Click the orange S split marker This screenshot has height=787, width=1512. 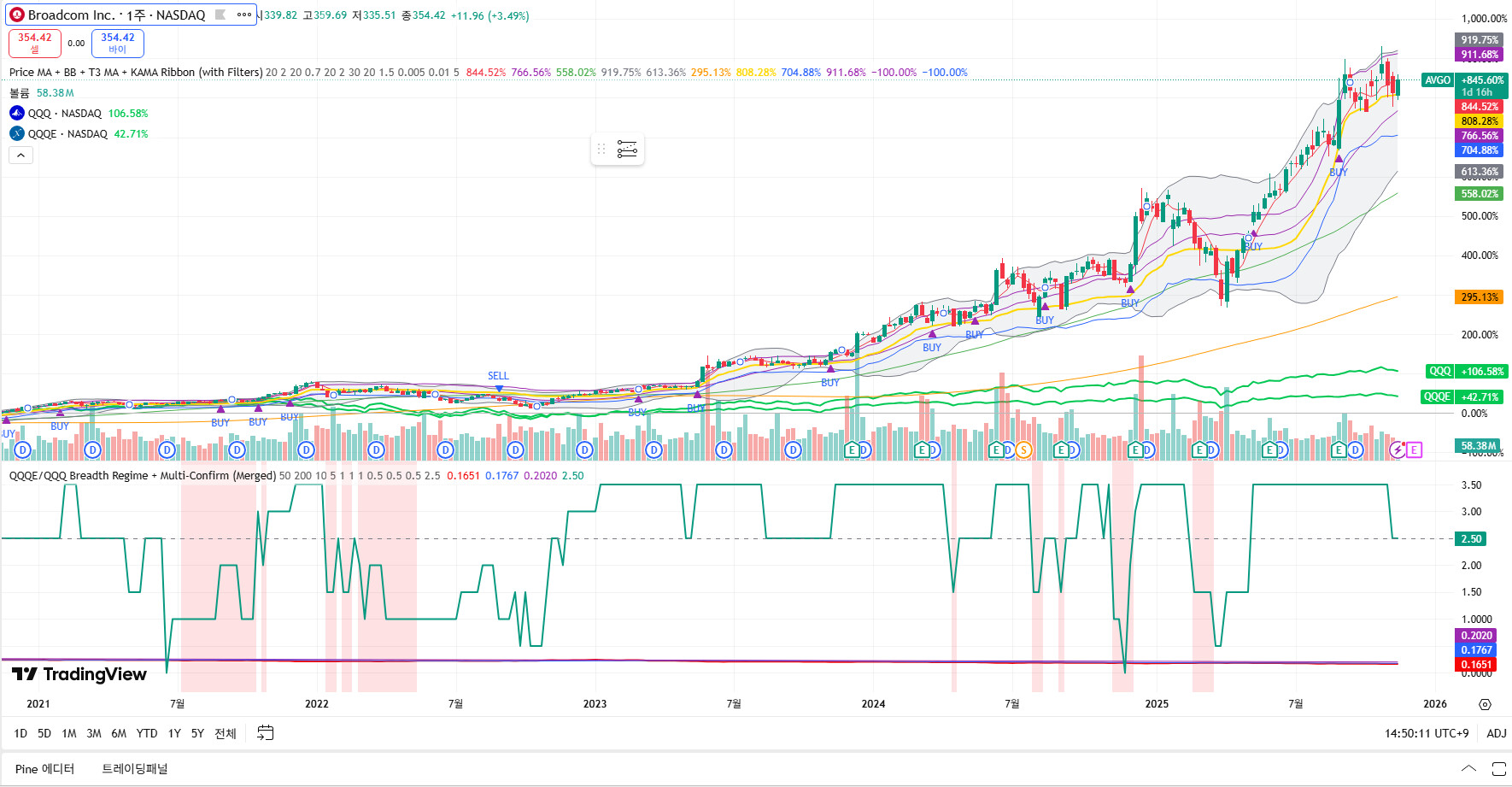pos(1023,449)
